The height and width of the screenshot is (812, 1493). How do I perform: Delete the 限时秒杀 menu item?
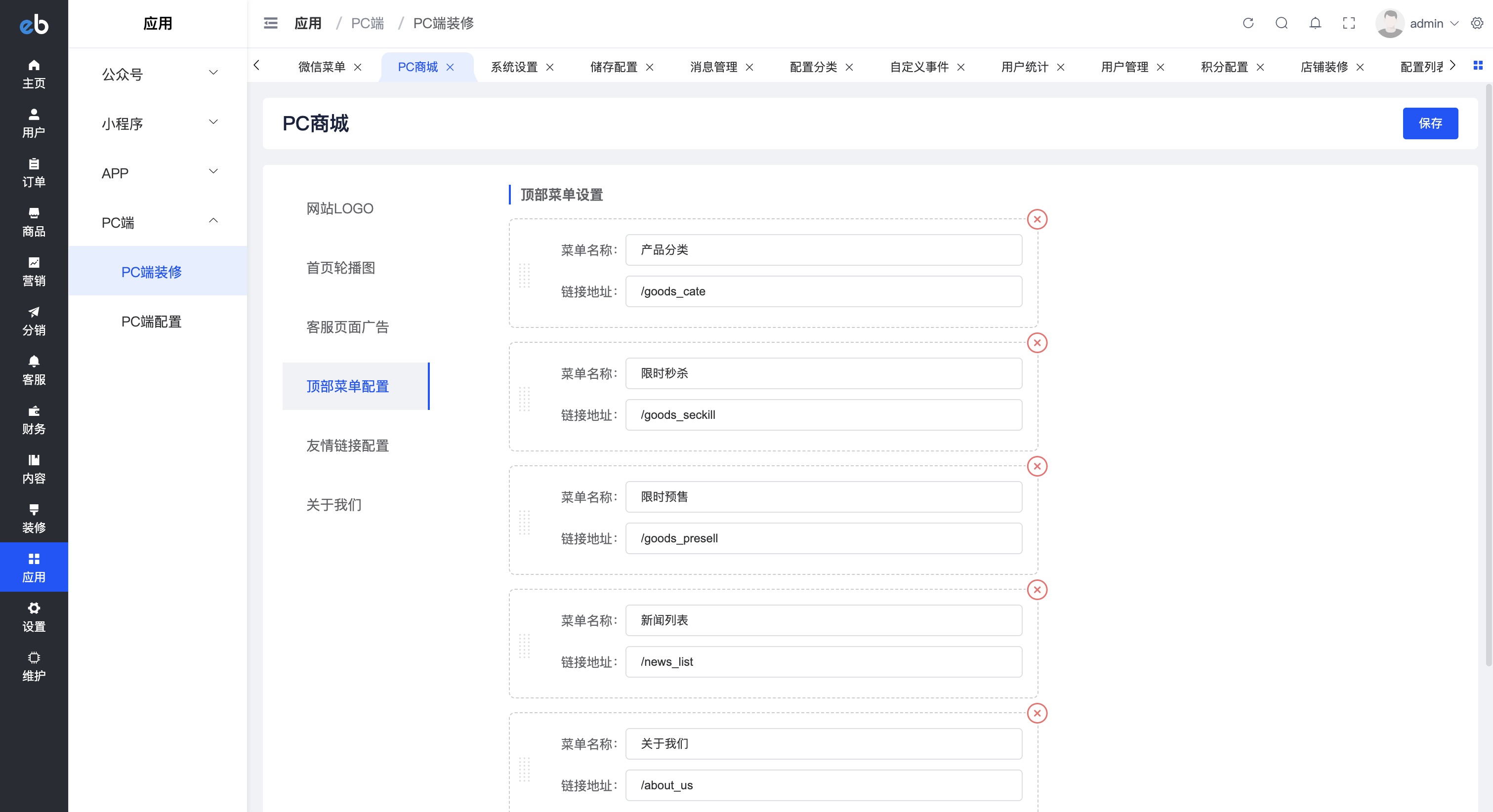point(1037,343)
